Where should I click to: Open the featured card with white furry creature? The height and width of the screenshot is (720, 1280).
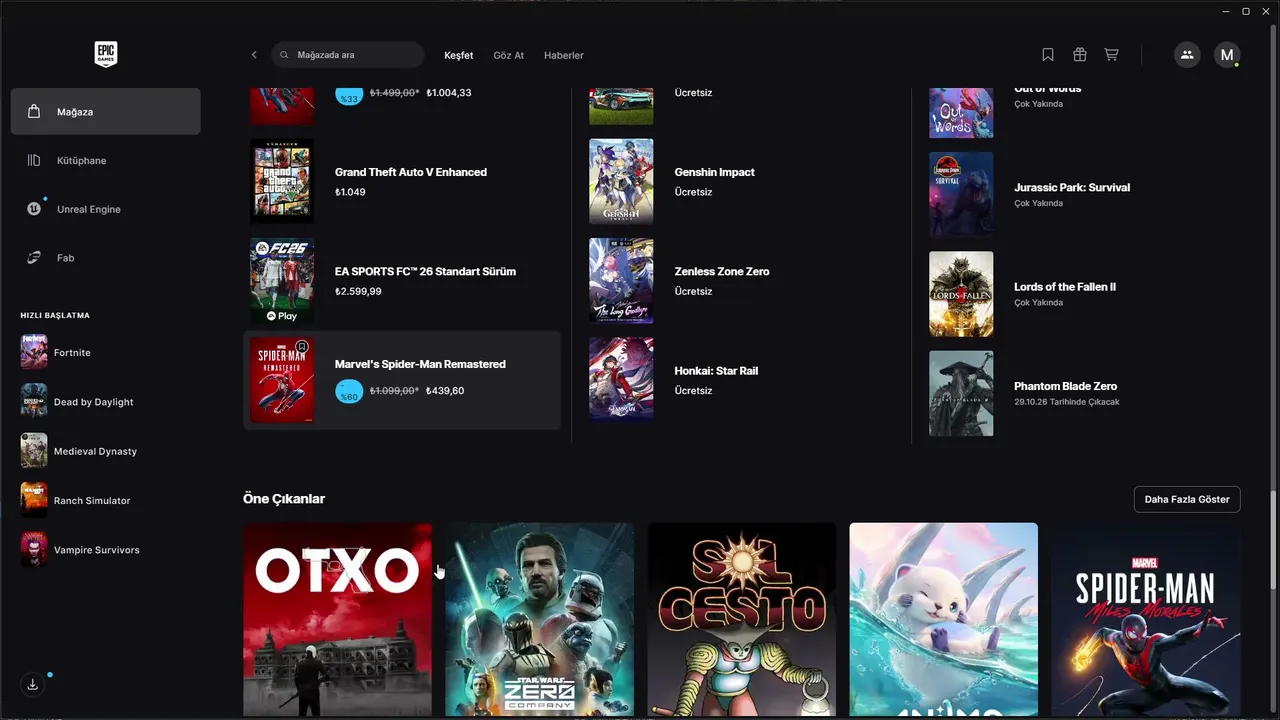coord(944,620)
